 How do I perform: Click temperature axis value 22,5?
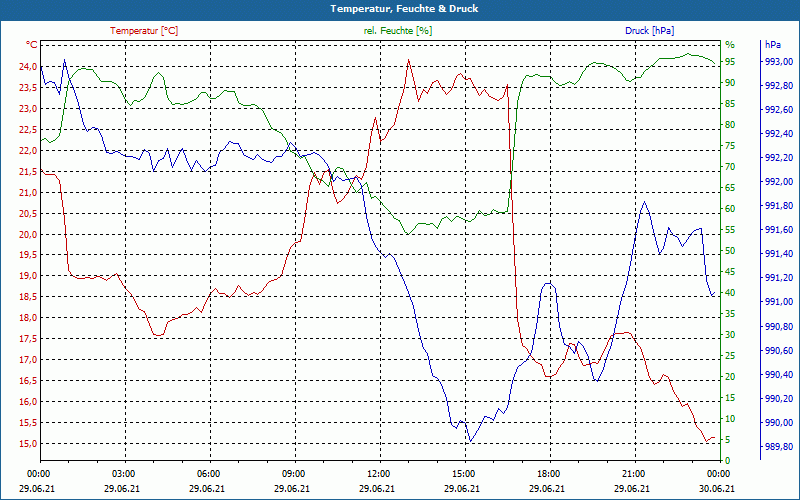pos(28,130)
